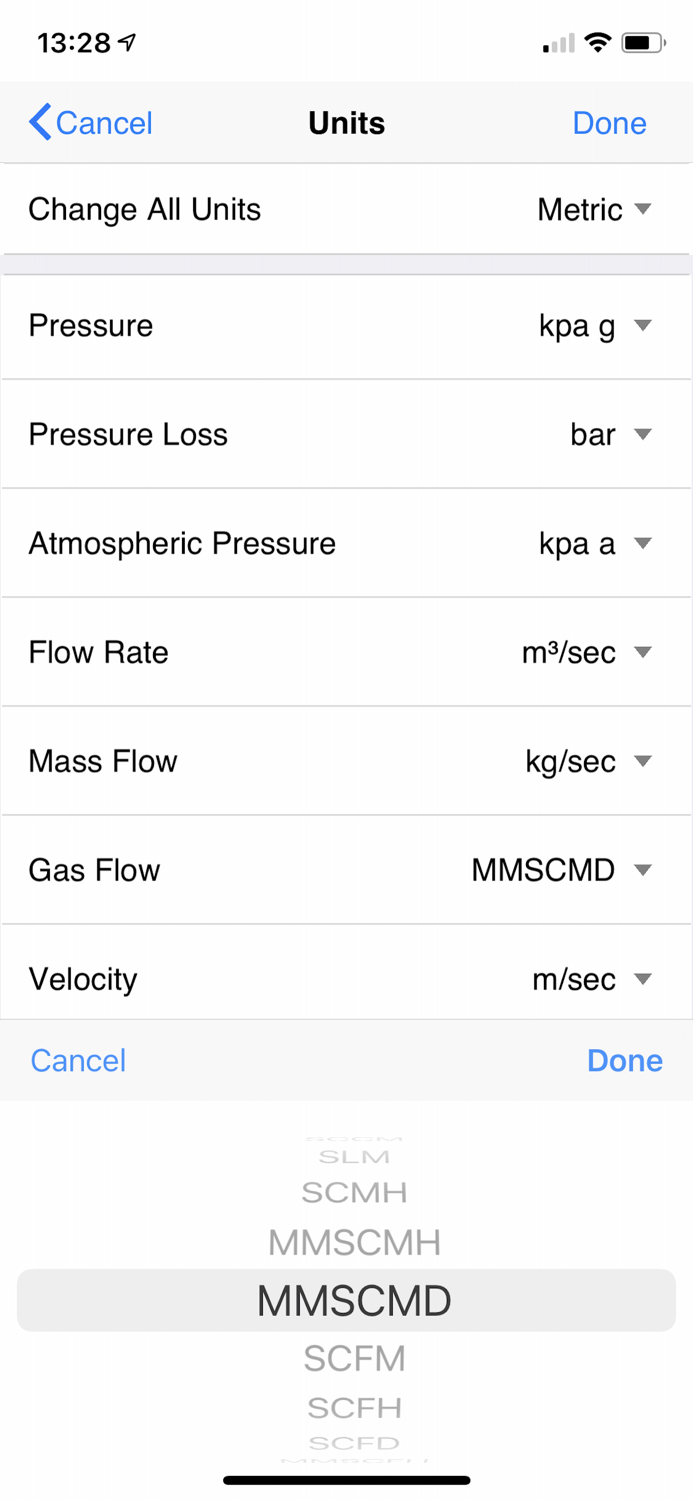Tap the Wi-Fi icon in the status bar
The image size is (693, 1500).
pos(597,42)
